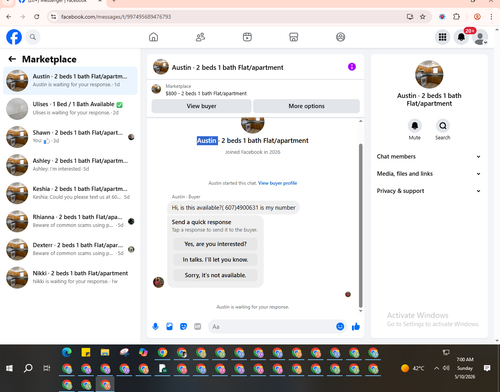Open the Friends icon in the top nav

coord(200,37)
